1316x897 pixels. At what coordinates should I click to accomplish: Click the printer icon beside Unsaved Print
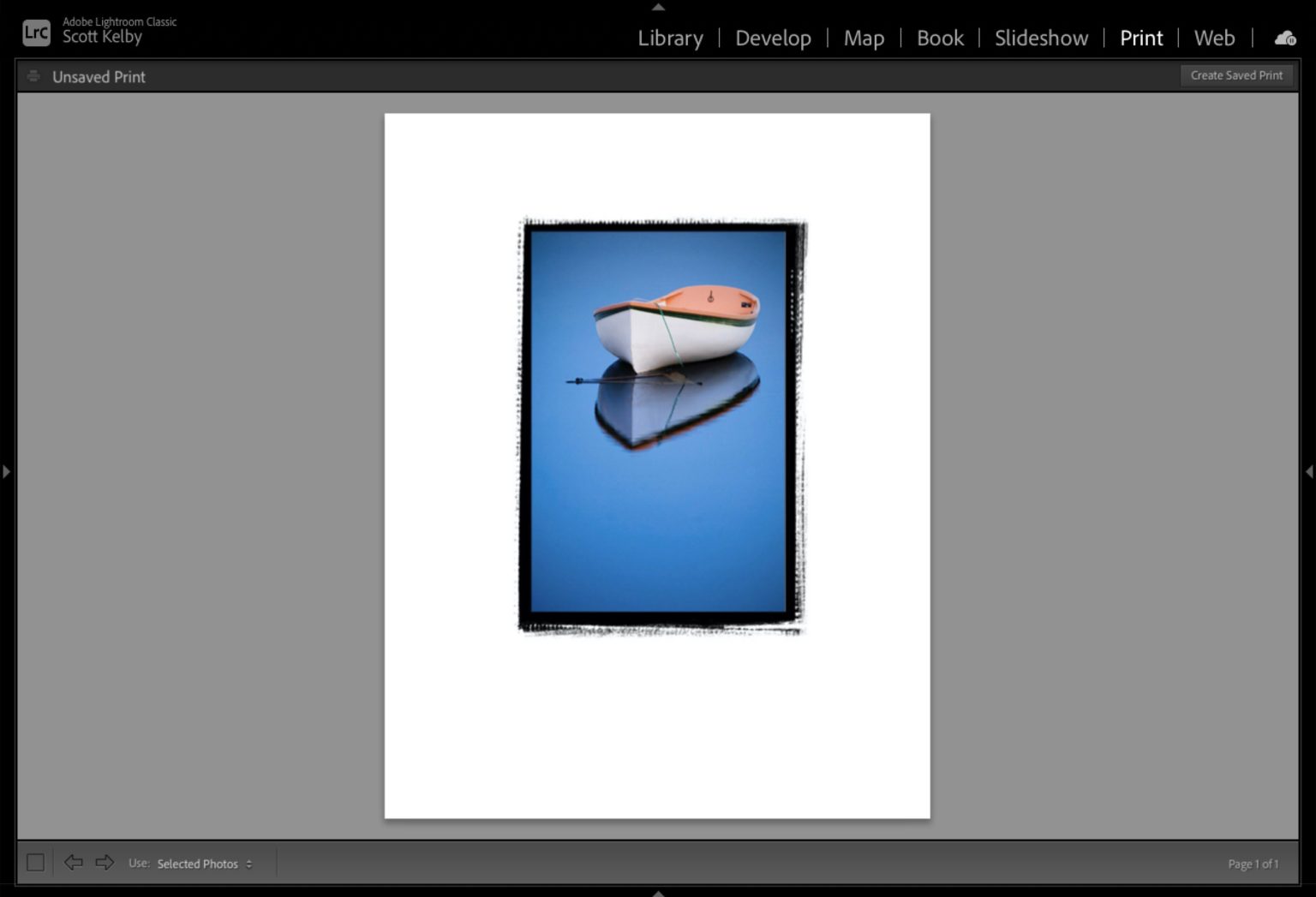coord(33,75)
